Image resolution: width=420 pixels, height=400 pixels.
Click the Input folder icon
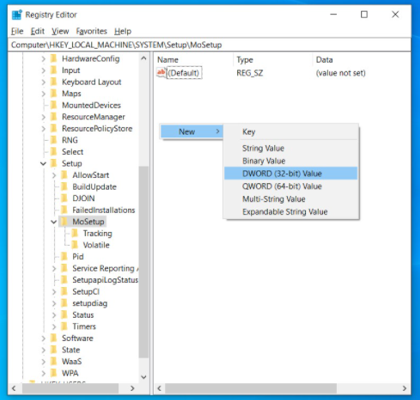[x=54, y=71]
